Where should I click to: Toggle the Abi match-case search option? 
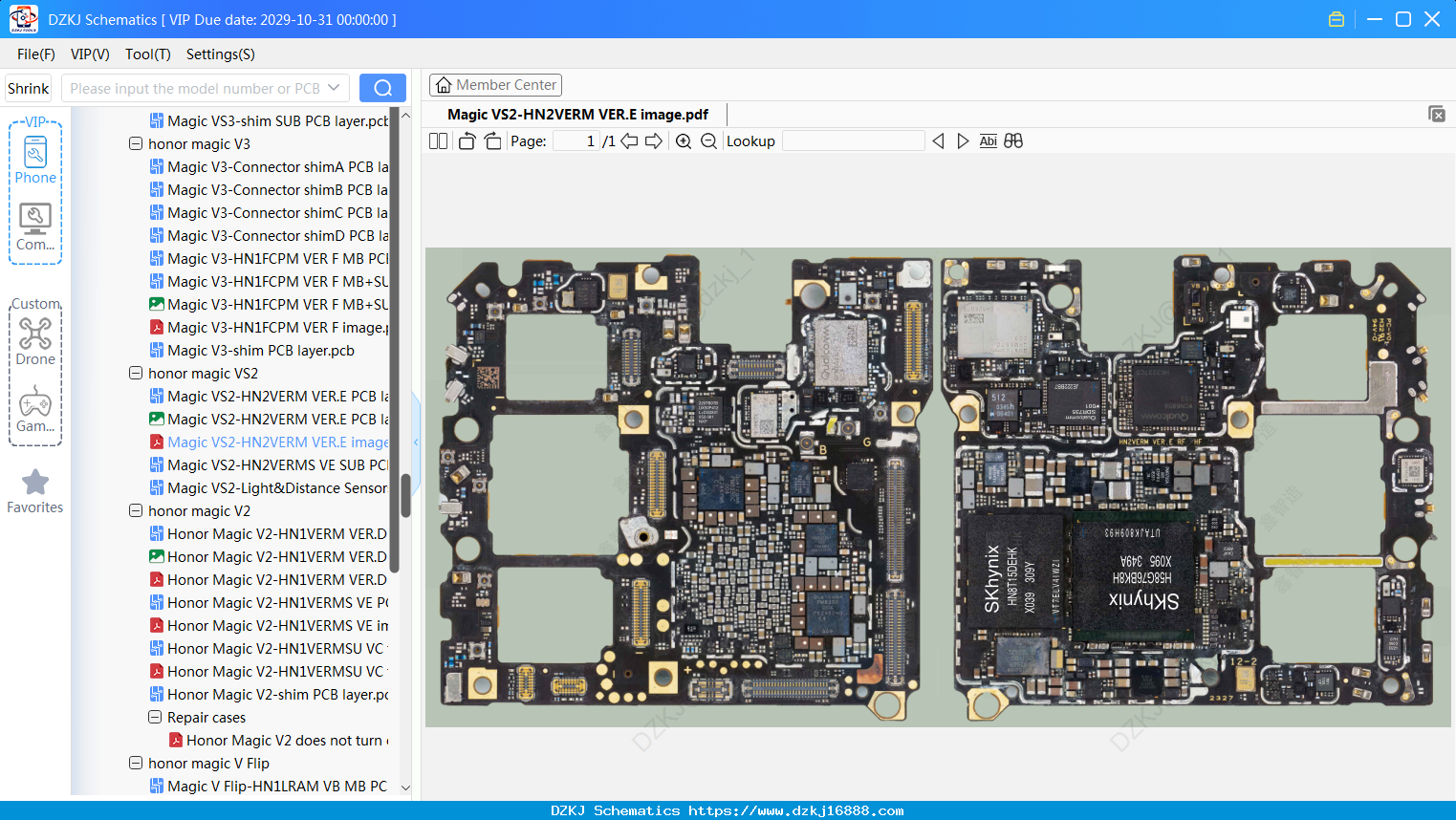click(989, 141)
